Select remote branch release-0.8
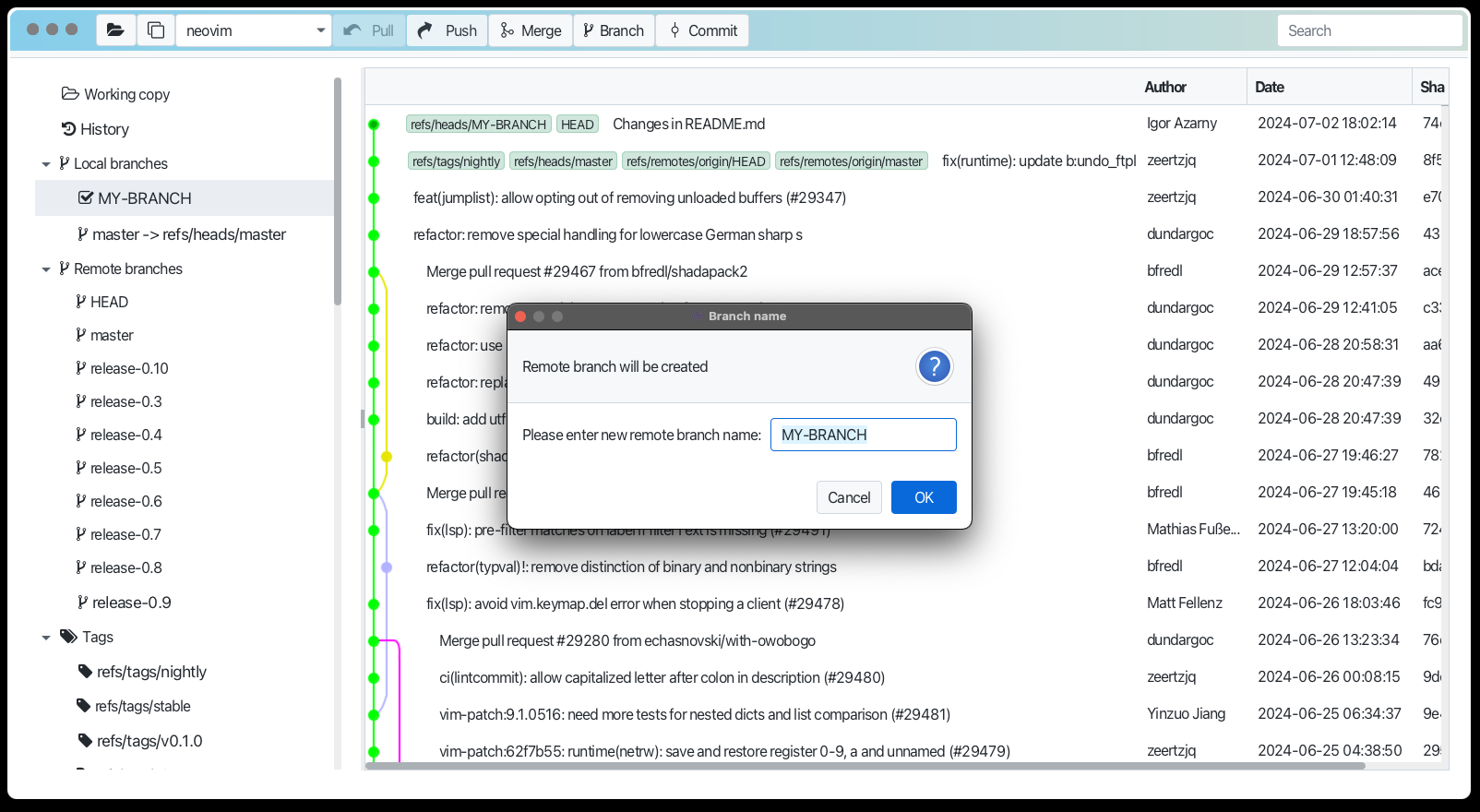Image resolution: width=1480 pixels, height=812 pixels. [118, 567]
